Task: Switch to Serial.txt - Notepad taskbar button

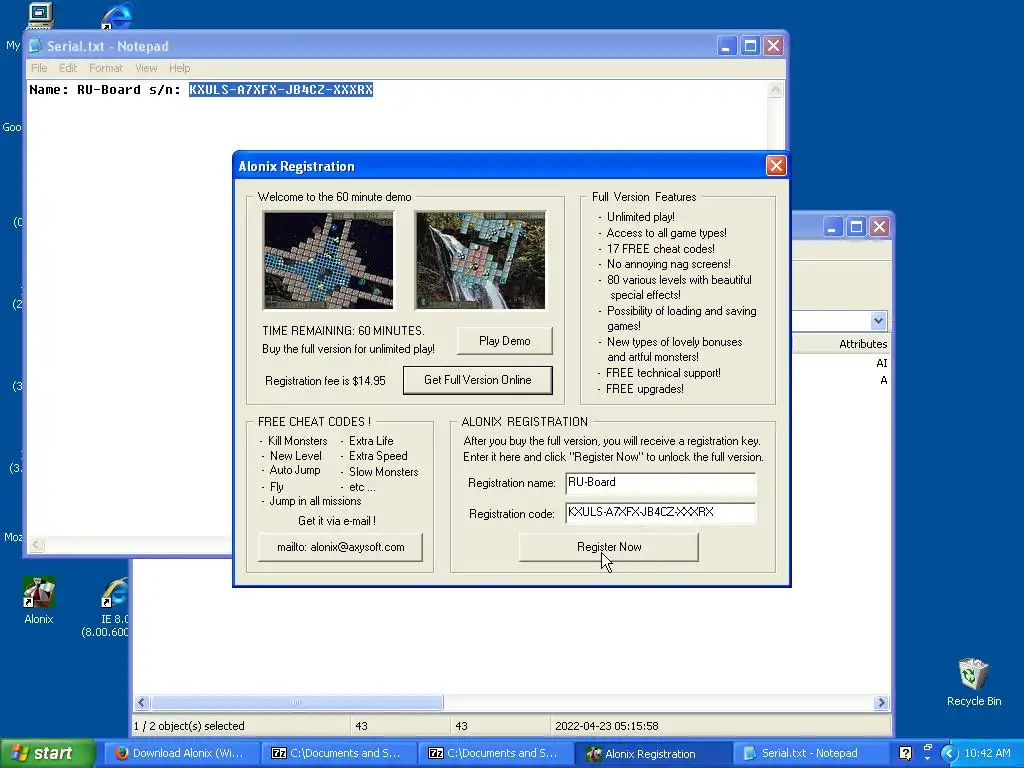Action: 808,754
